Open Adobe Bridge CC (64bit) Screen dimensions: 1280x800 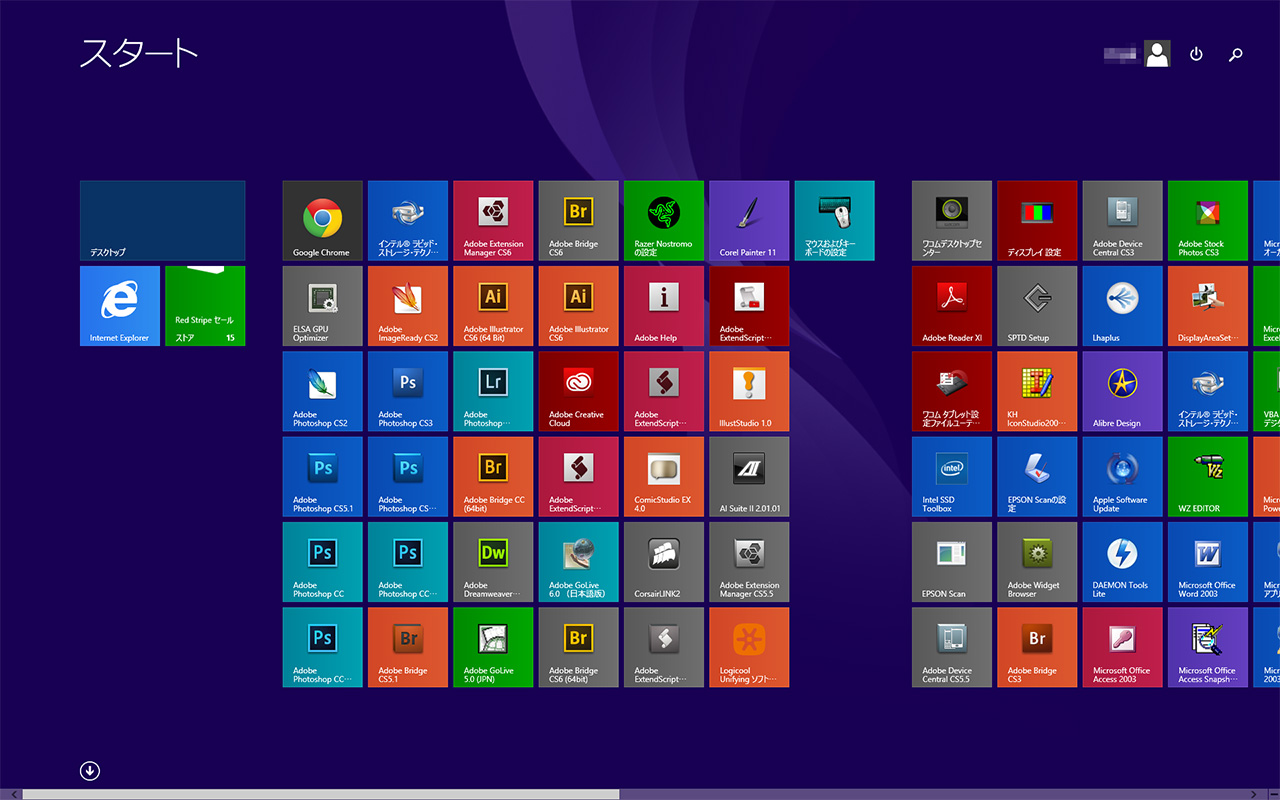point(493,477)
